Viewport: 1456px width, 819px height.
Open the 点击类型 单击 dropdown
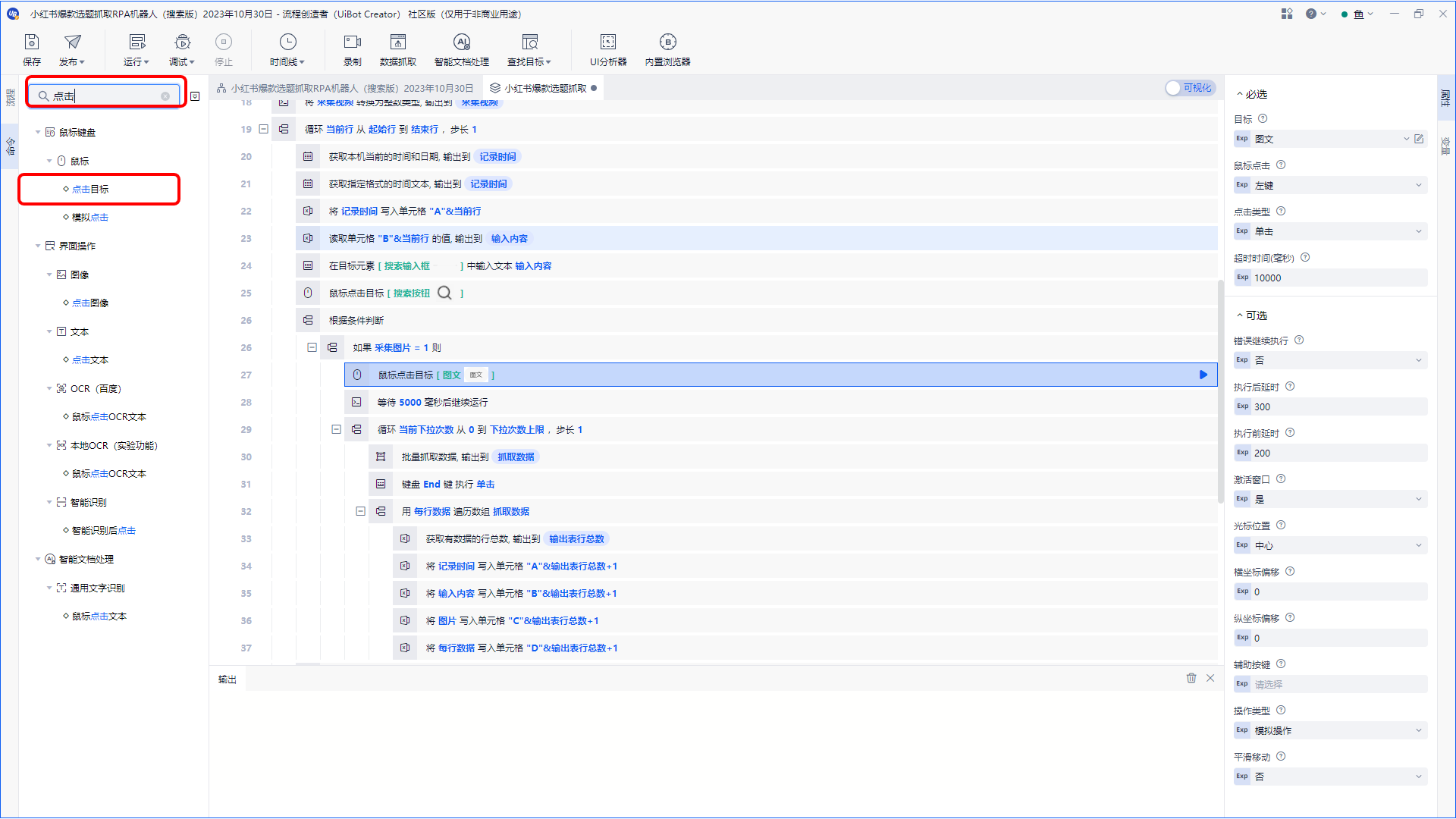[x=1331, y=231]
